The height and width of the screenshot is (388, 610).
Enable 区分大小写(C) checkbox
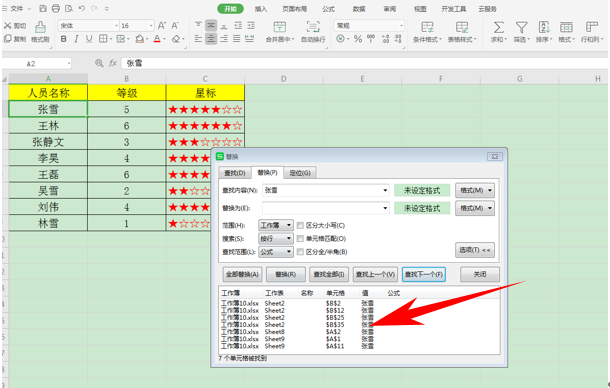(300, 225)
